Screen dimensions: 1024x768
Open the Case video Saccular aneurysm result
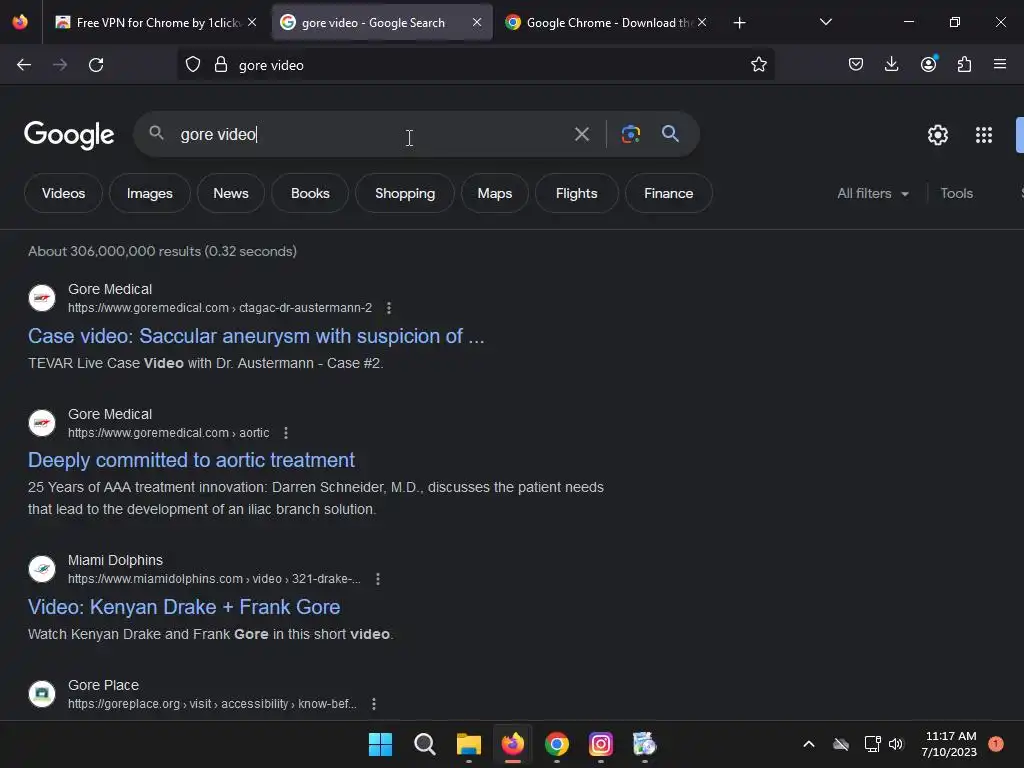(x=256, y=336)
